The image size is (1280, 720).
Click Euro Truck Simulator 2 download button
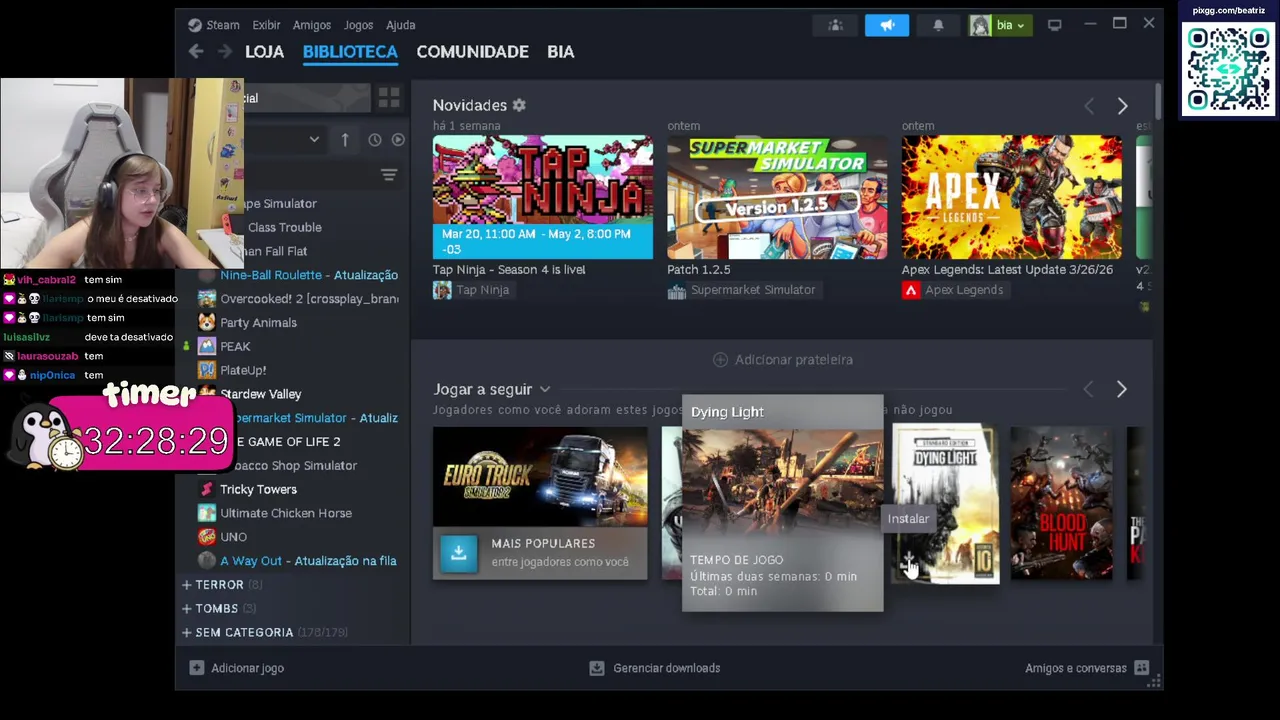click(459, 553)
